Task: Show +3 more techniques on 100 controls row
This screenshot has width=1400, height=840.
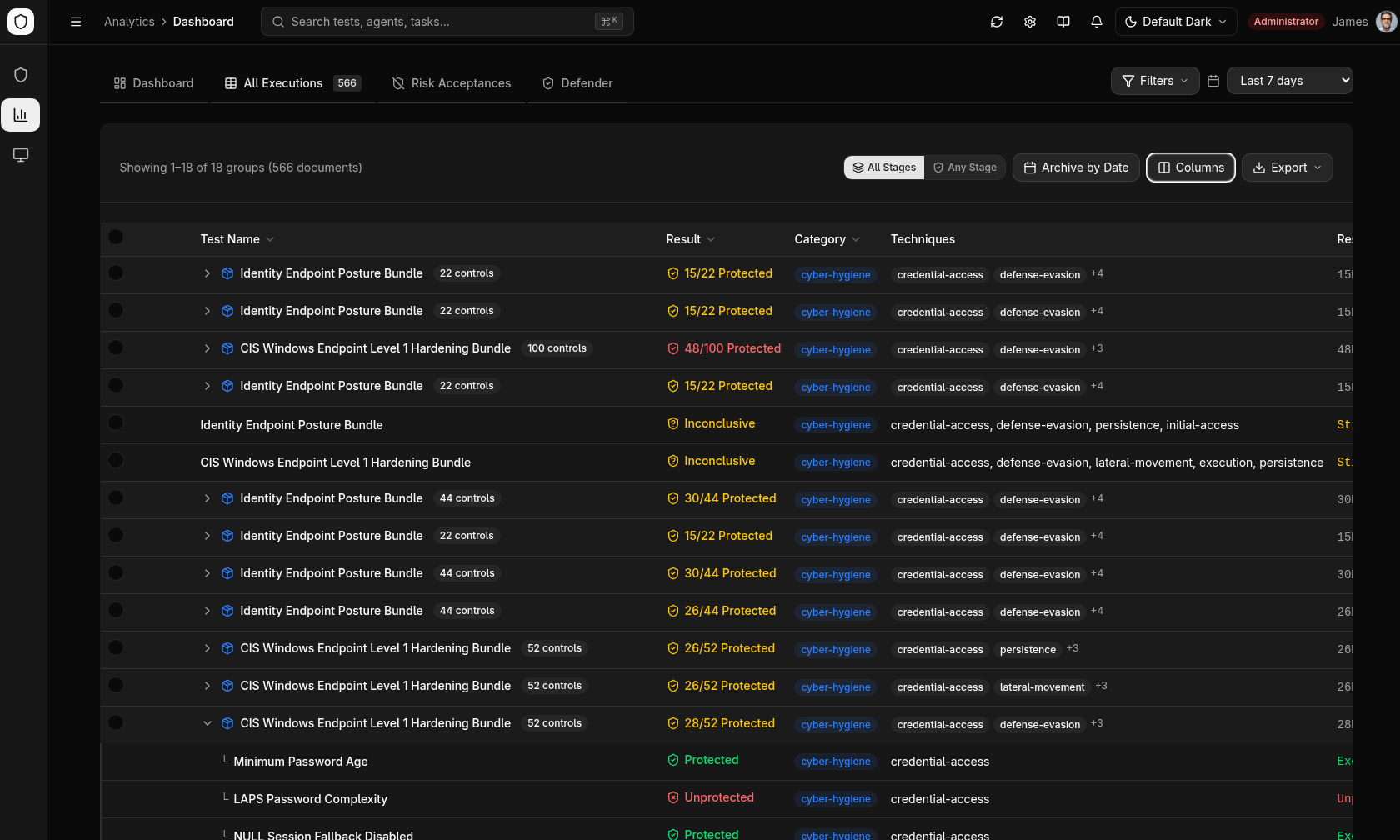Action: [x=1097, y=348]
